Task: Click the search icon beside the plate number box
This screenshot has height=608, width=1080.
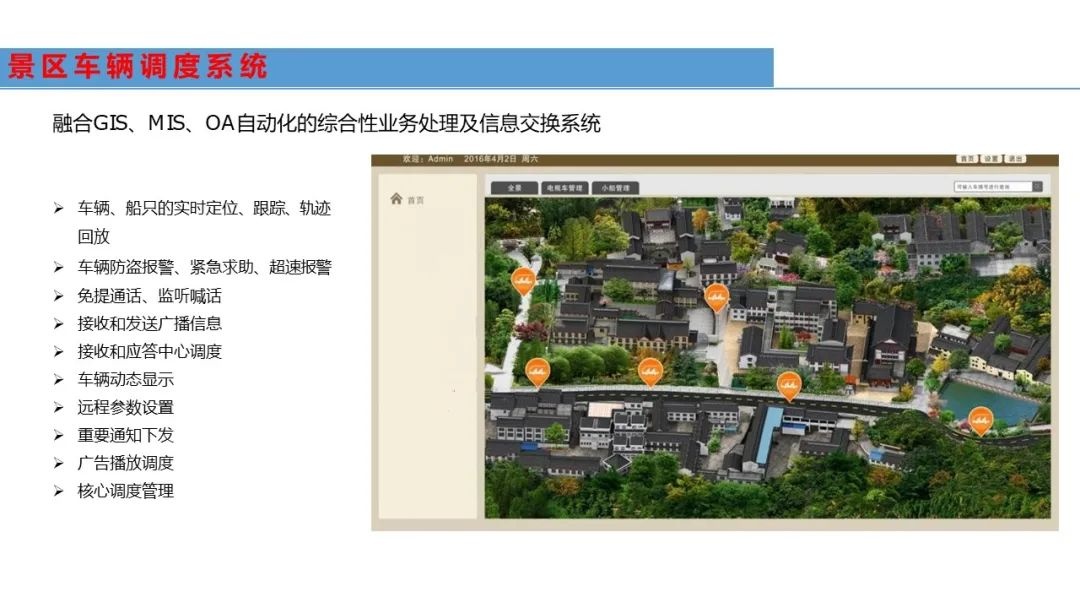Action: click(x=1037, y=186)
